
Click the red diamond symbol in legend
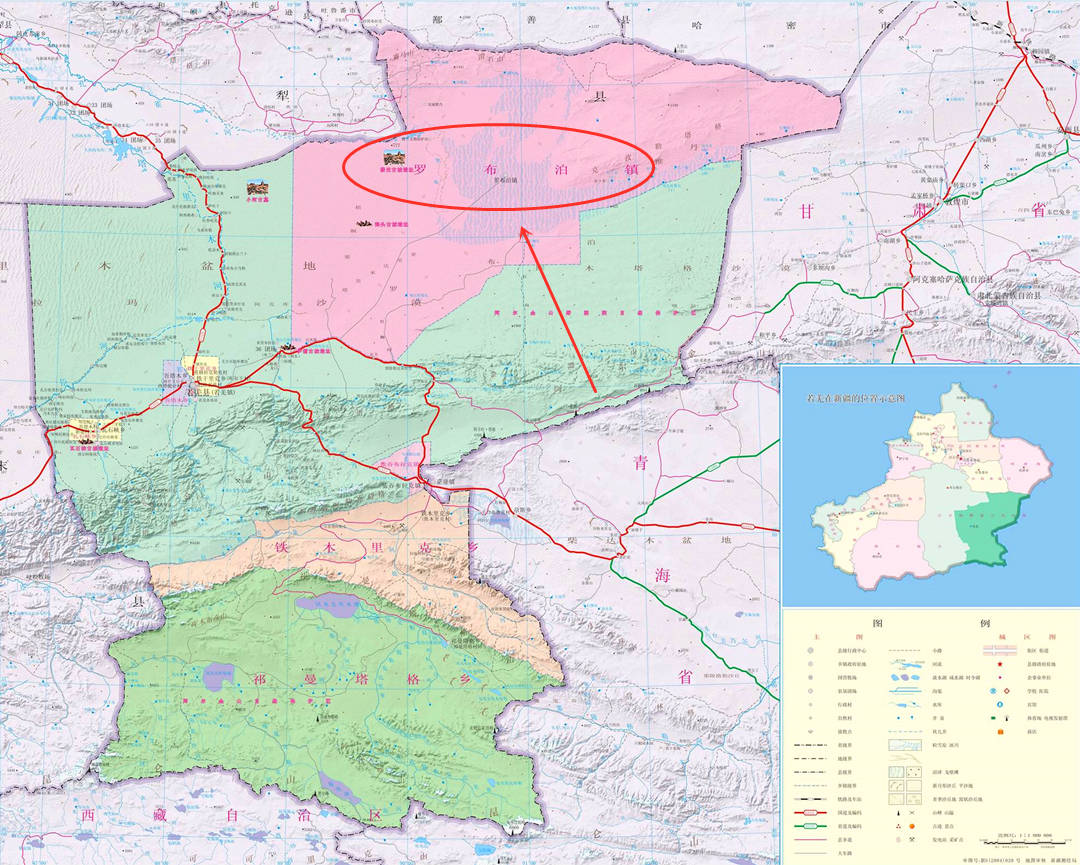[x=1006, y=691]
